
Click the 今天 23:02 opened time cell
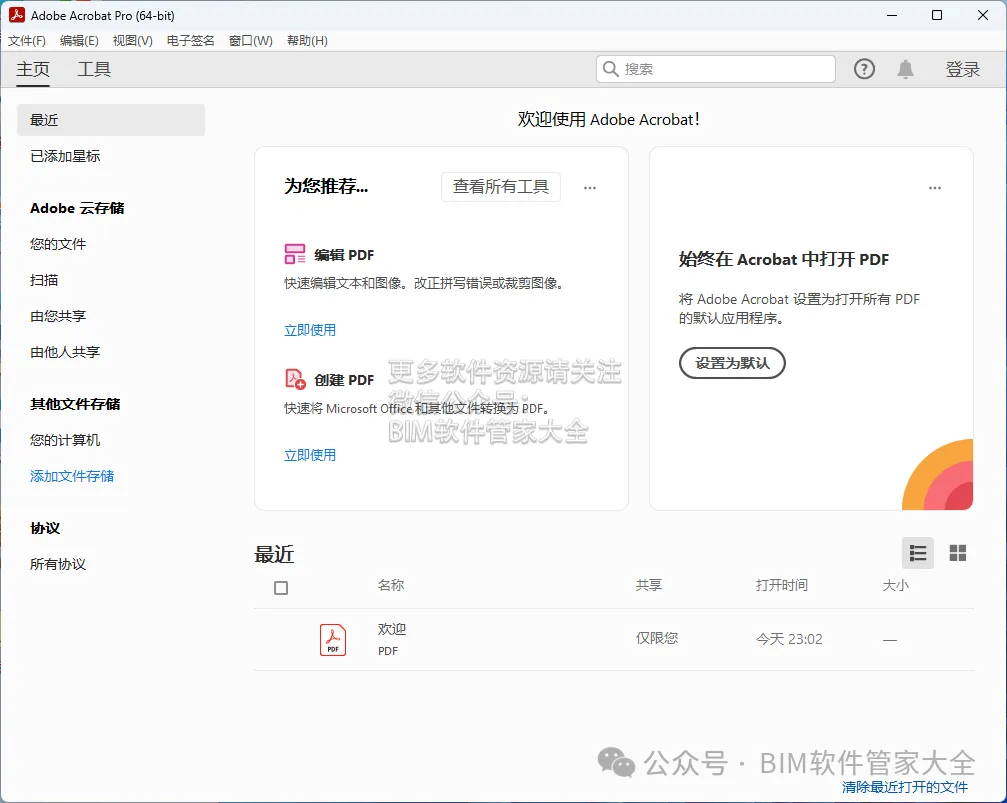789,639
